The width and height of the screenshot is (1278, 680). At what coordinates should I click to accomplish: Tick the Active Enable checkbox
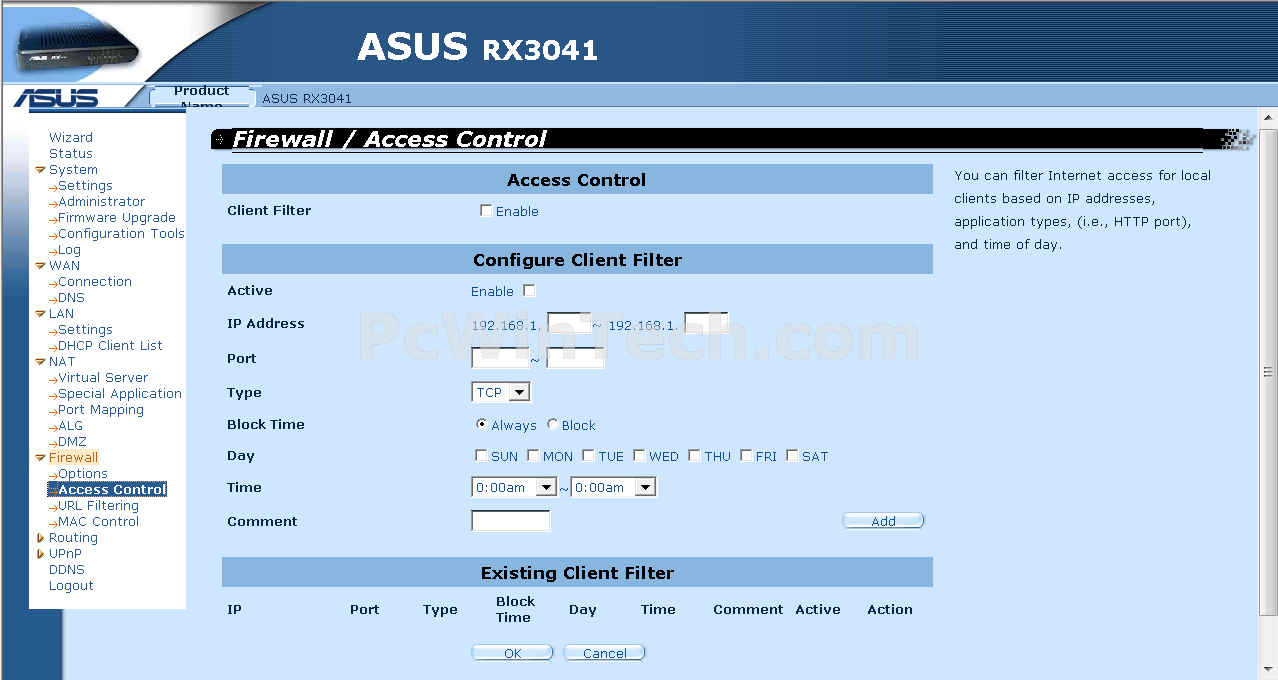(x=530, y=291)
